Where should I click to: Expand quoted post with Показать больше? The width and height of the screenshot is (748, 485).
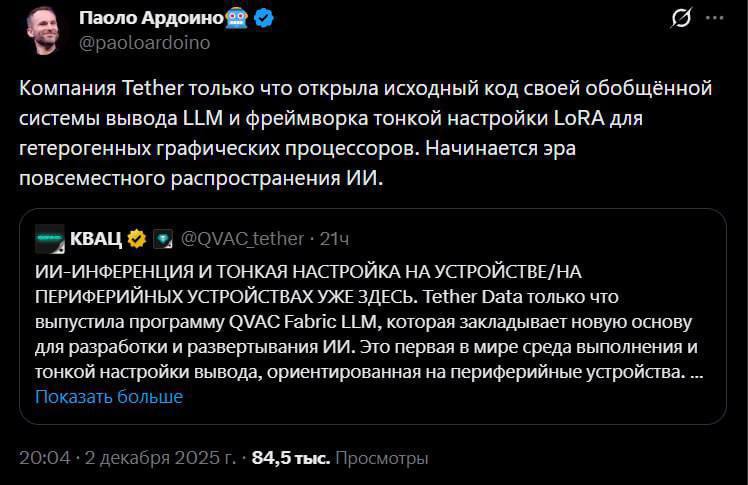pos(109,397)
